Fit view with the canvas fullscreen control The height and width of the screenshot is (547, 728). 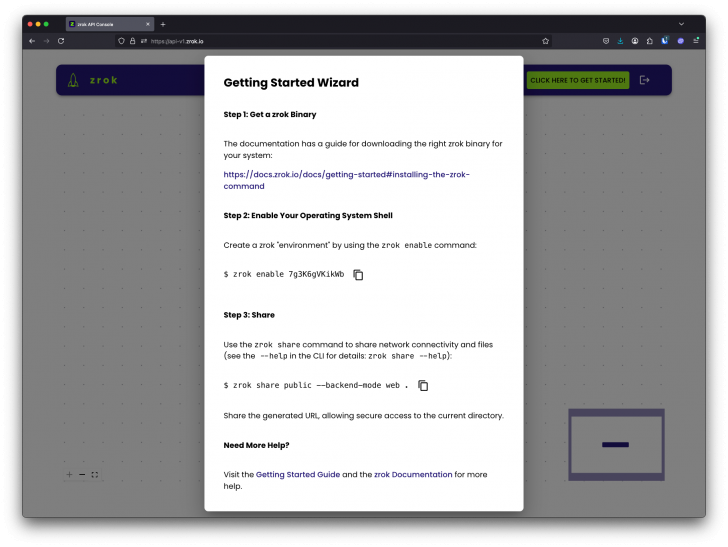95,475
